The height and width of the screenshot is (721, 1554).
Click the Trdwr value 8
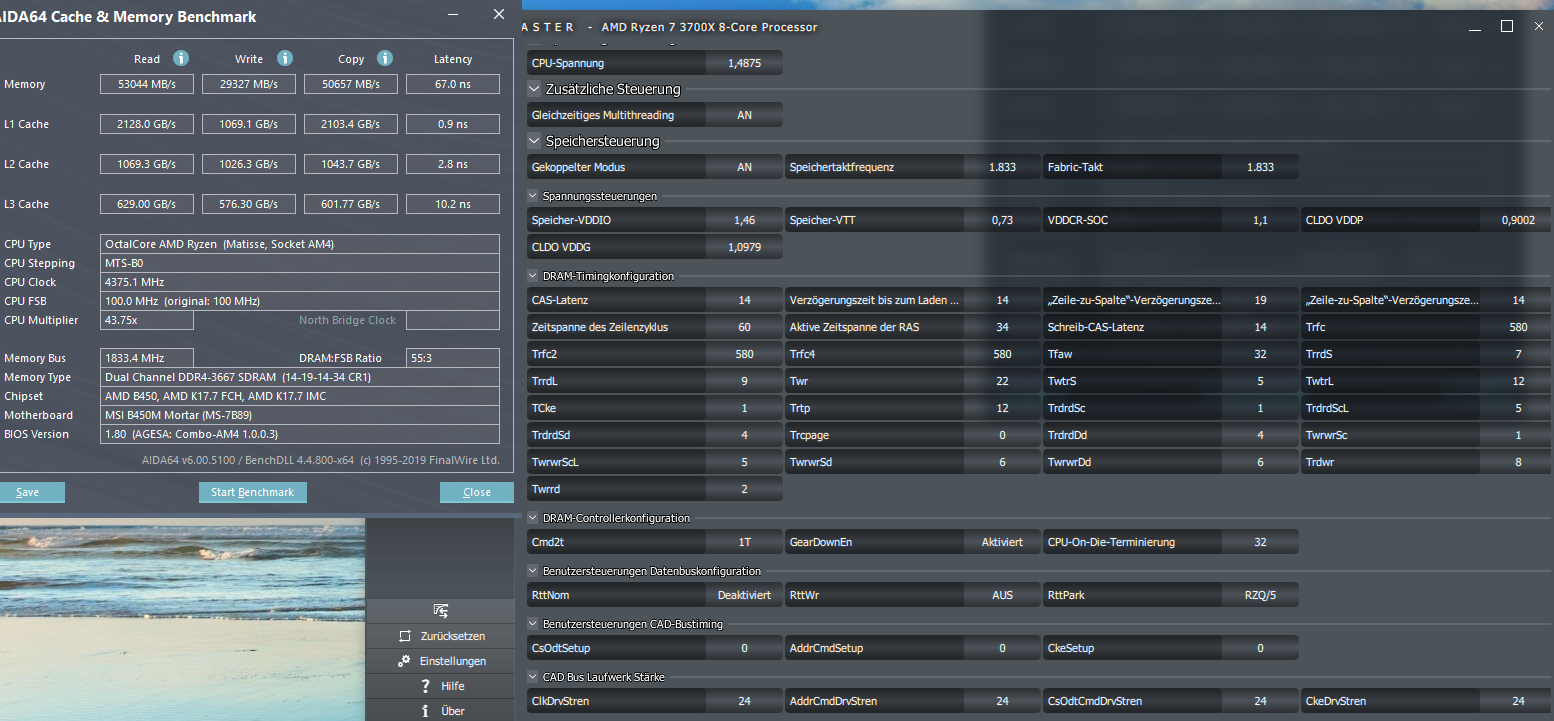click(1518, 462)
